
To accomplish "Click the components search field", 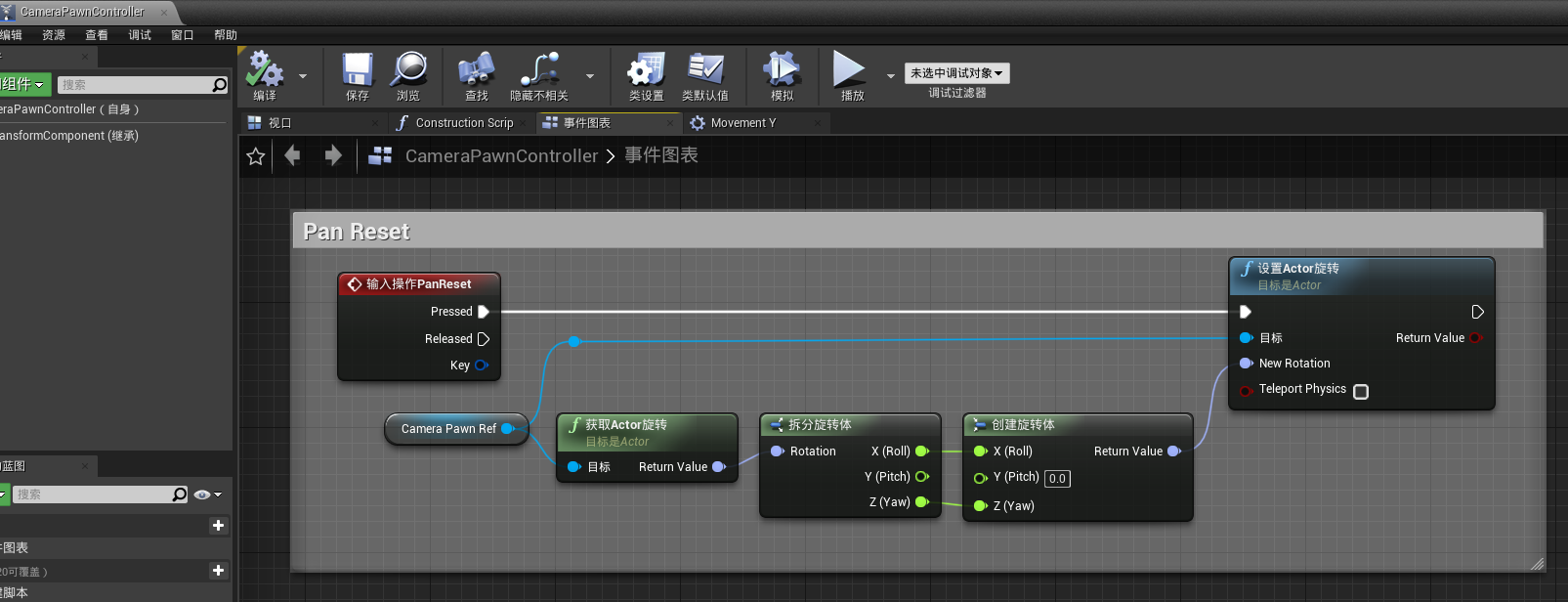I will point(135,85).
